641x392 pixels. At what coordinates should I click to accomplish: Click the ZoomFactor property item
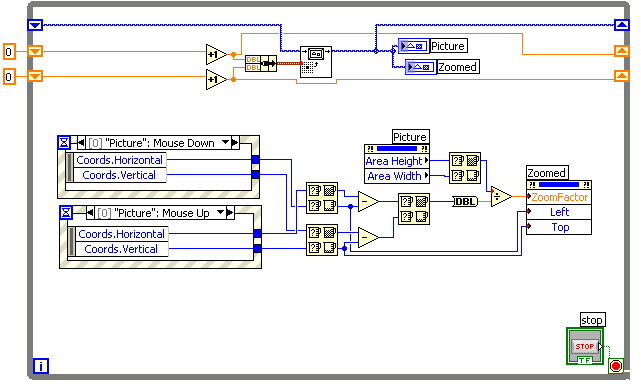(x=559, y=197)
